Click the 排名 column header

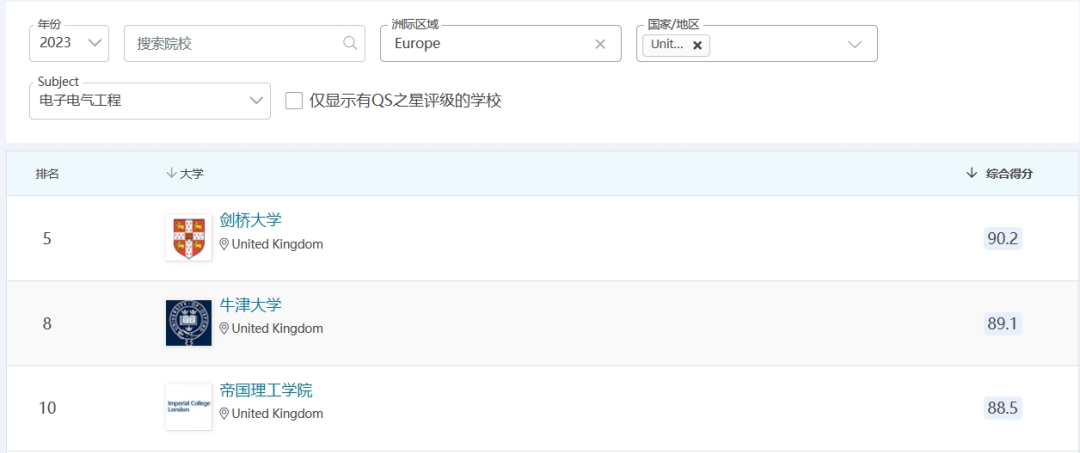[48, 173]
